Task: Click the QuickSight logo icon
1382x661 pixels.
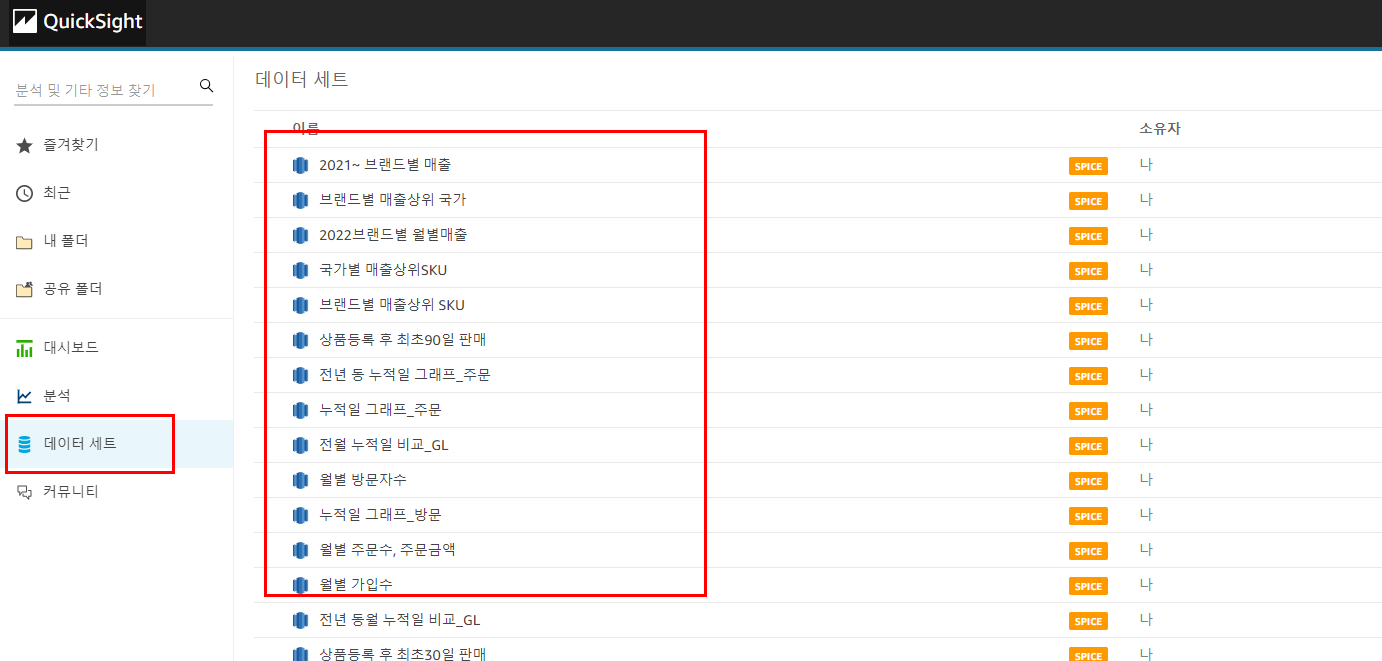Action: pos(25,21)
